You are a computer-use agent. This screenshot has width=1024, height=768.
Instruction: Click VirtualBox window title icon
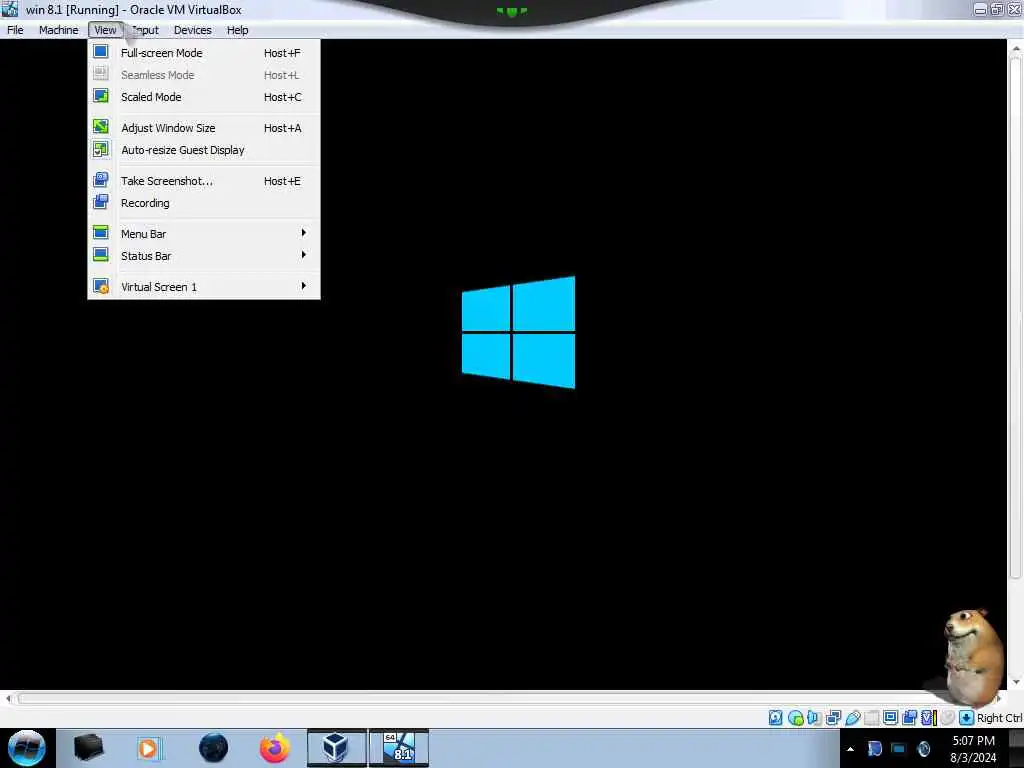10,9
